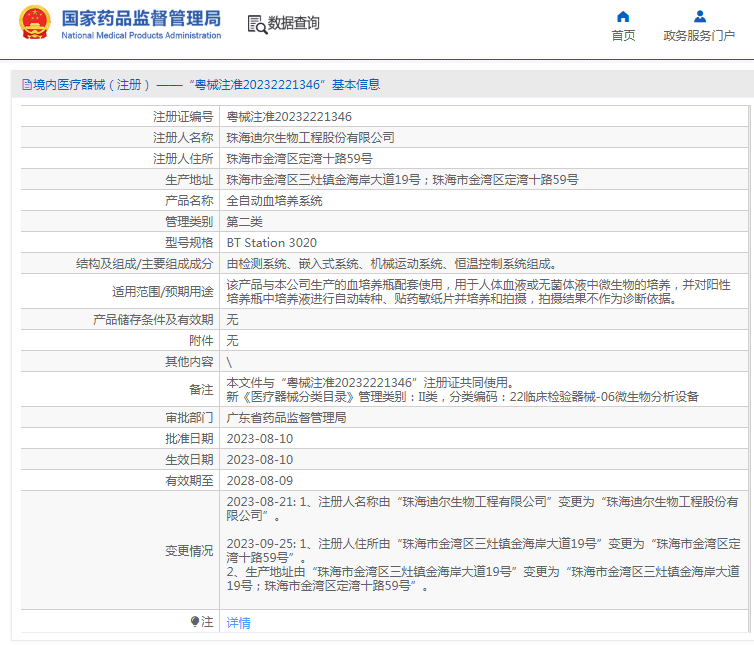Select model BT Station 3020
Viewport: 754px width, 645px height.
[x=272, y=243]
